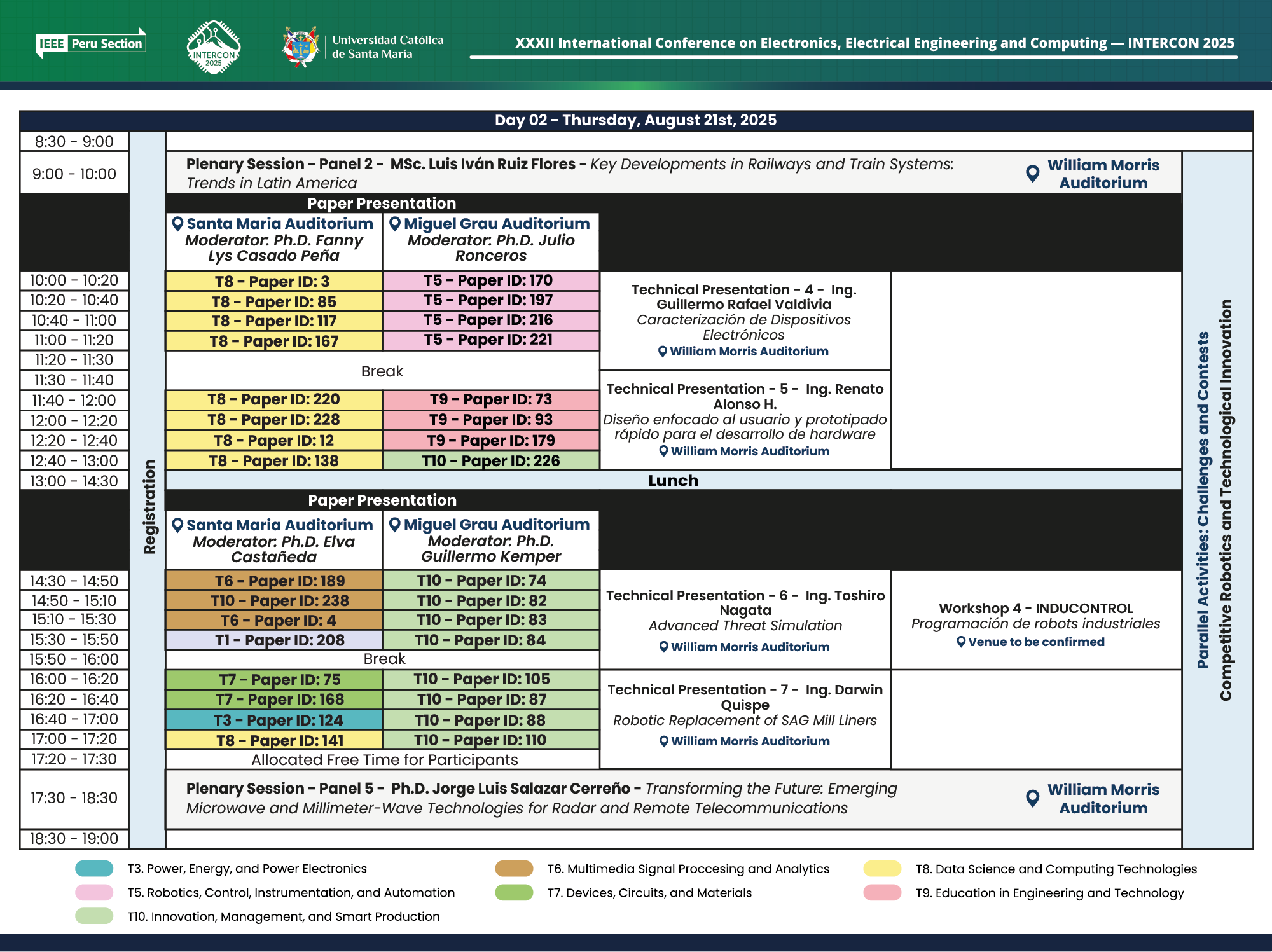This screenshot has height=952, width=1272.
Task: Click the vertical Registration column label
Action: (x=150, y=507)
